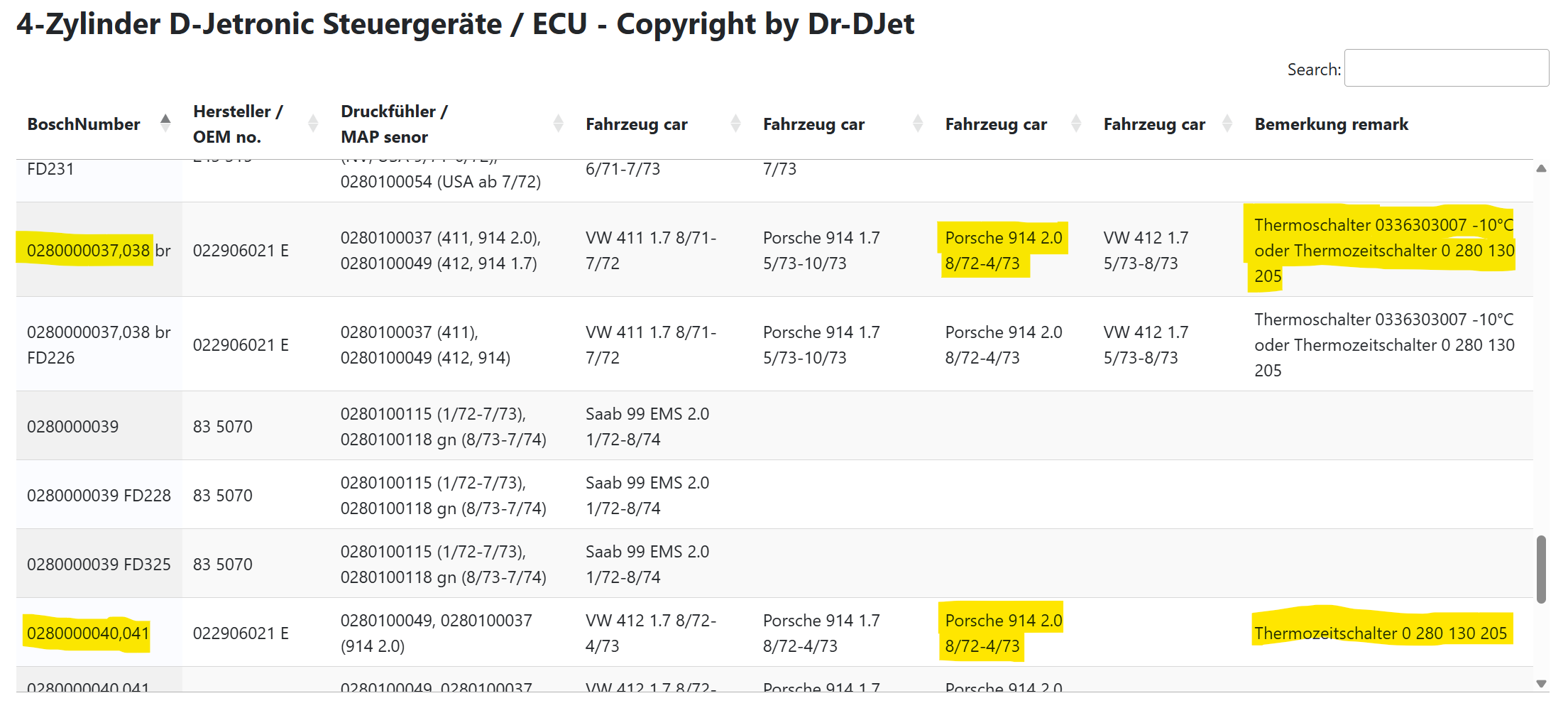
Task: Click the vertical table scrollbar thumb
Action: 1541,569
